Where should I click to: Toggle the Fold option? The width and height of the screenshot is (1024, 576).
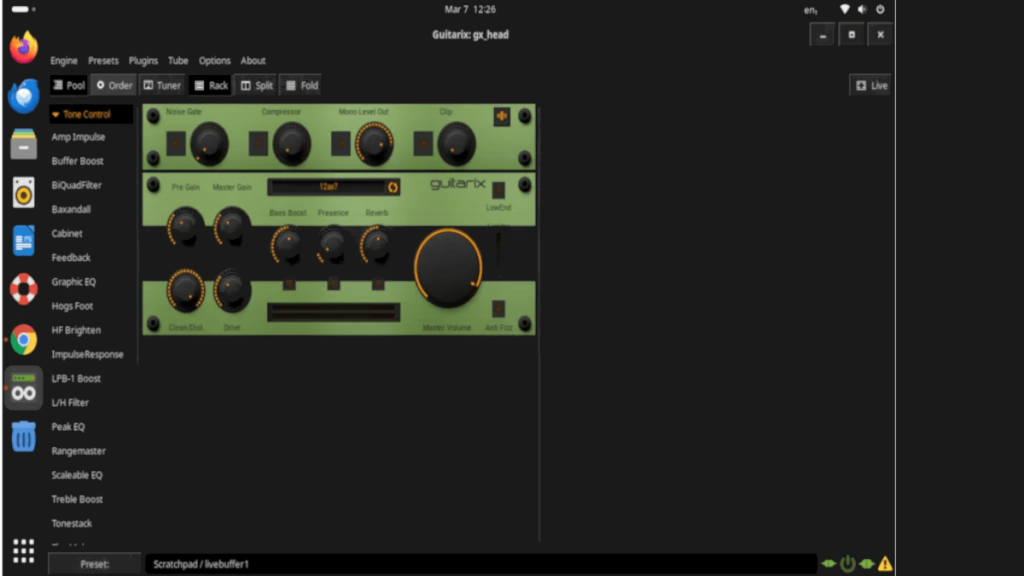(x=301, y=85)
